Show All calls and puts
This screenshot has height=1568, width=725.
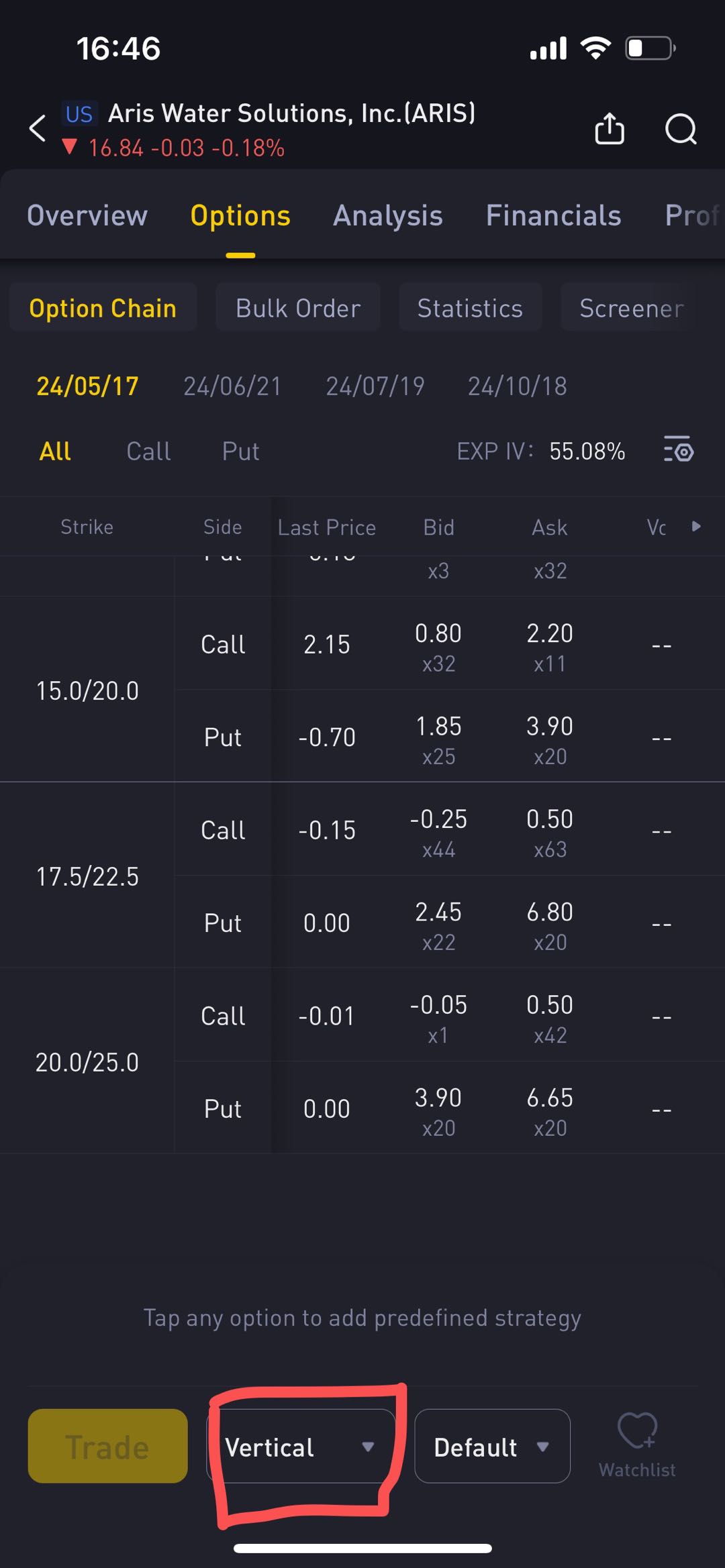click(55, 451)
